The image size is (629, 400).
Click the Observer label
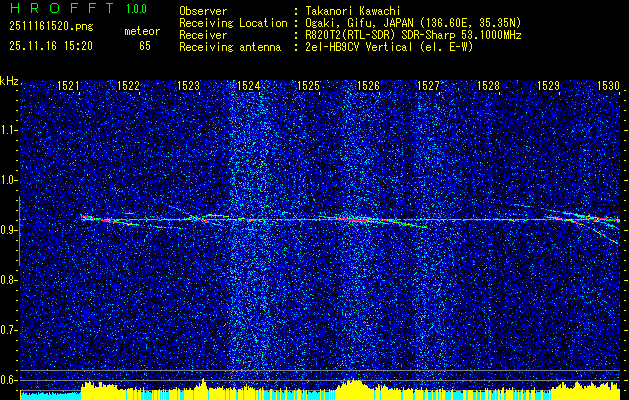203,11
